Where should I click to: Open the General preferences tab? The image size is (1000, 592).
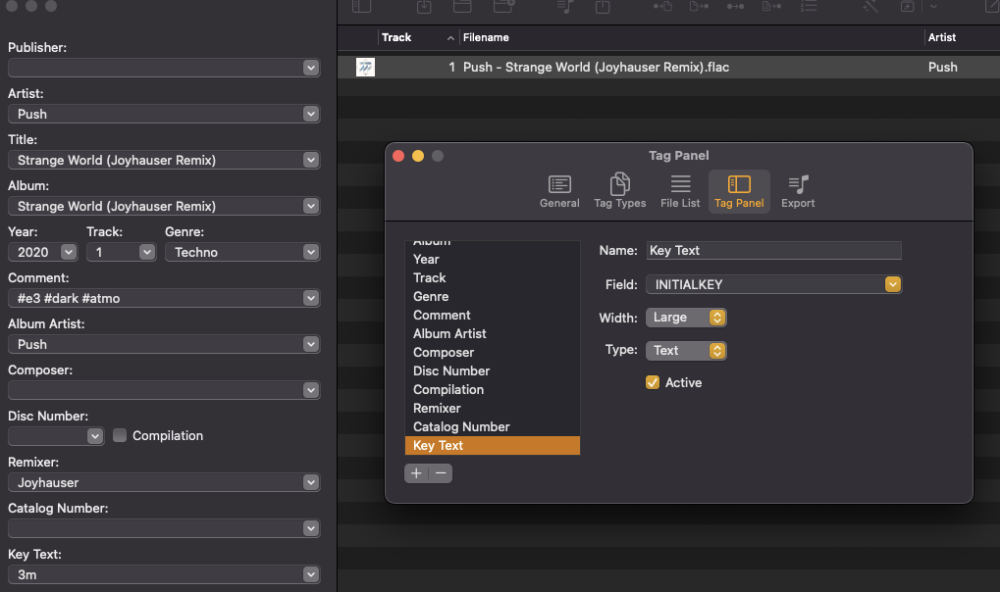[x=559, y=191]
